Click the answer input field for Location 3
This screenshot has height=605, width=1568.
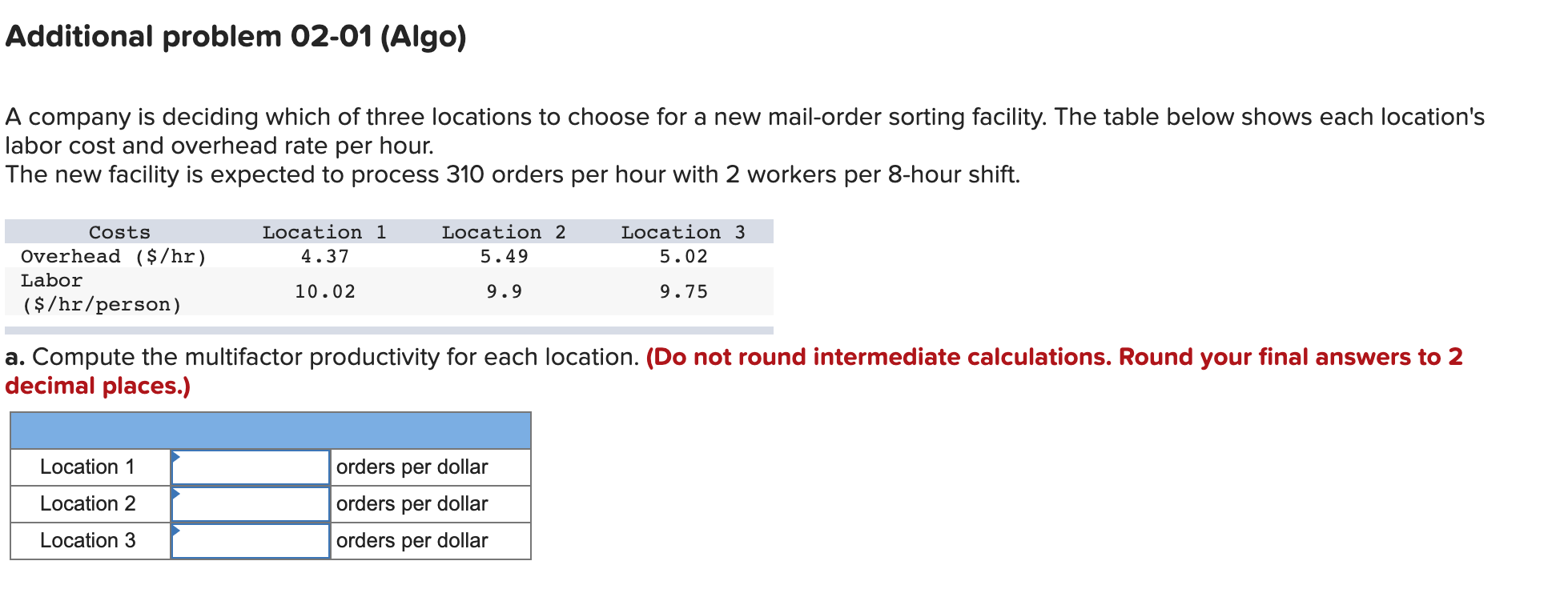pyautogui.click(x=251, y=540)
